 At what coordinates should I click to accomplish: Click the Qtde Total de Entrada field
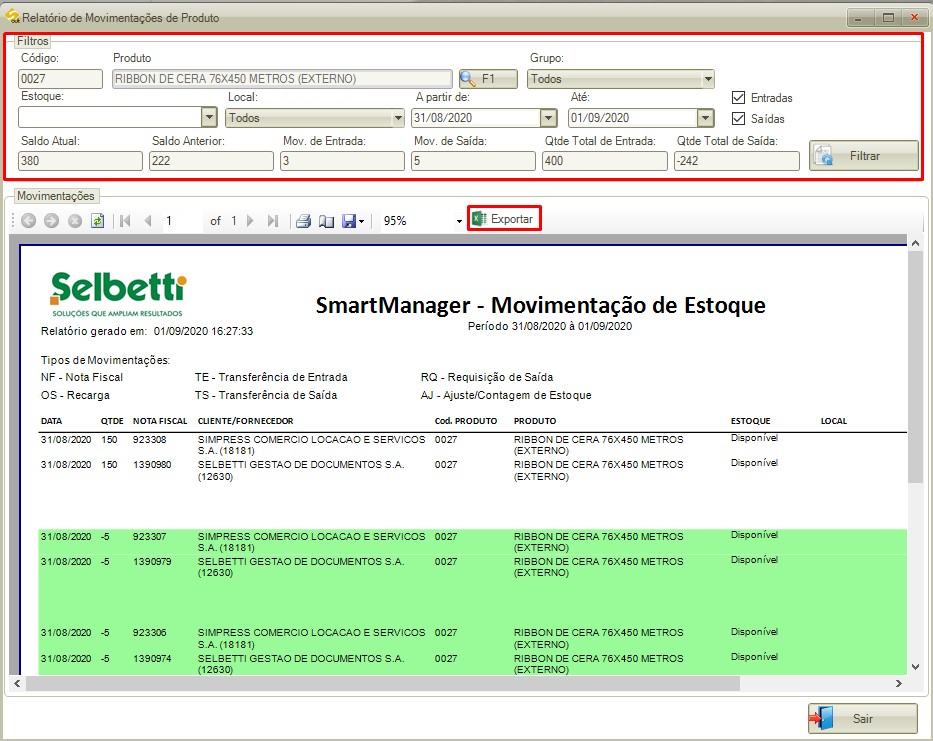click(605, 161)
